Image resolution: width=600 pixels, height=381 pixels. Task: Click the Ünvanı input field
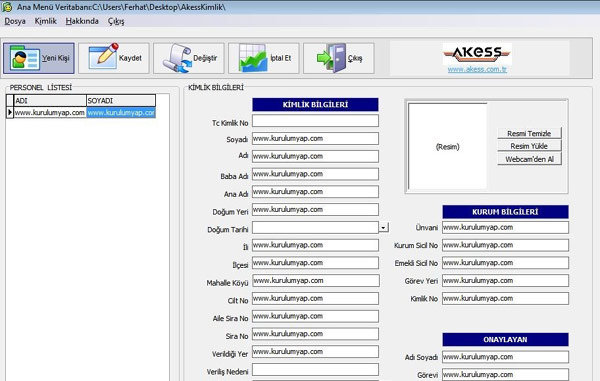pos(505,227)
